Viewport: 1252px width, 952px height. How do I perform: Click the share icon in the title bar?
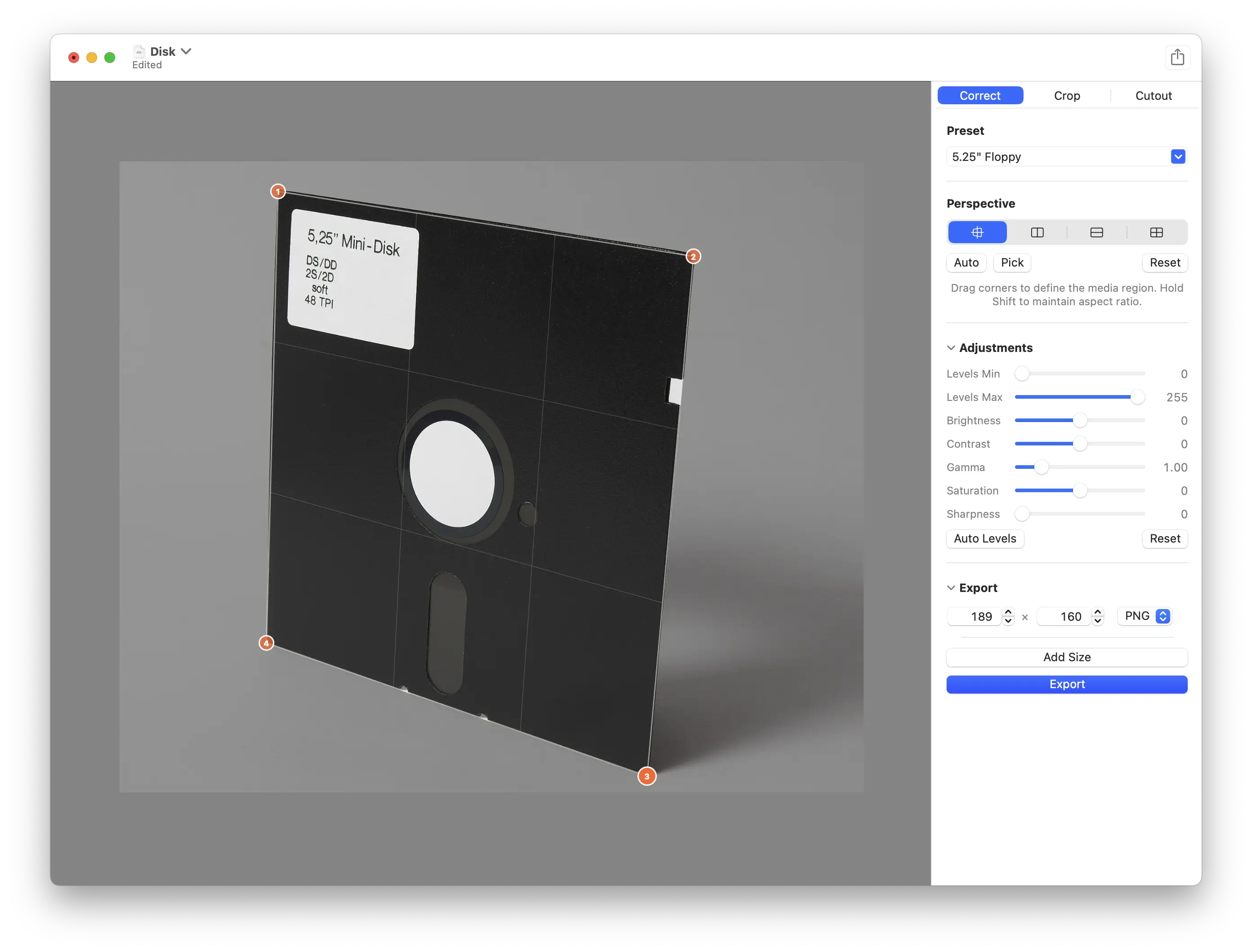pos(1178,57)
